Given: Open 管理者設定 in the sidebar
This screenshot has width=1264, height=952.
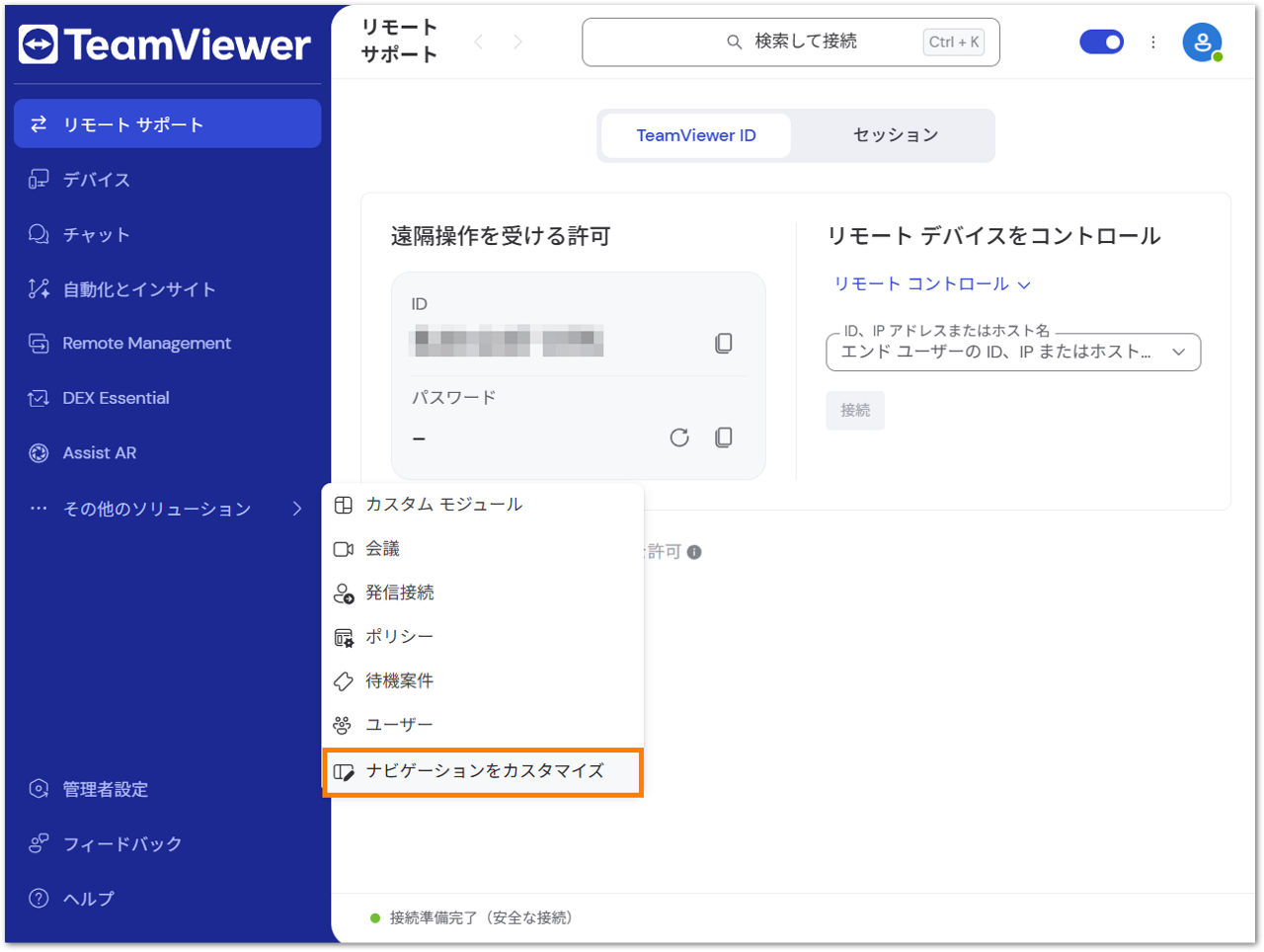Looking at the screenshot, I should tap(168, 789).
